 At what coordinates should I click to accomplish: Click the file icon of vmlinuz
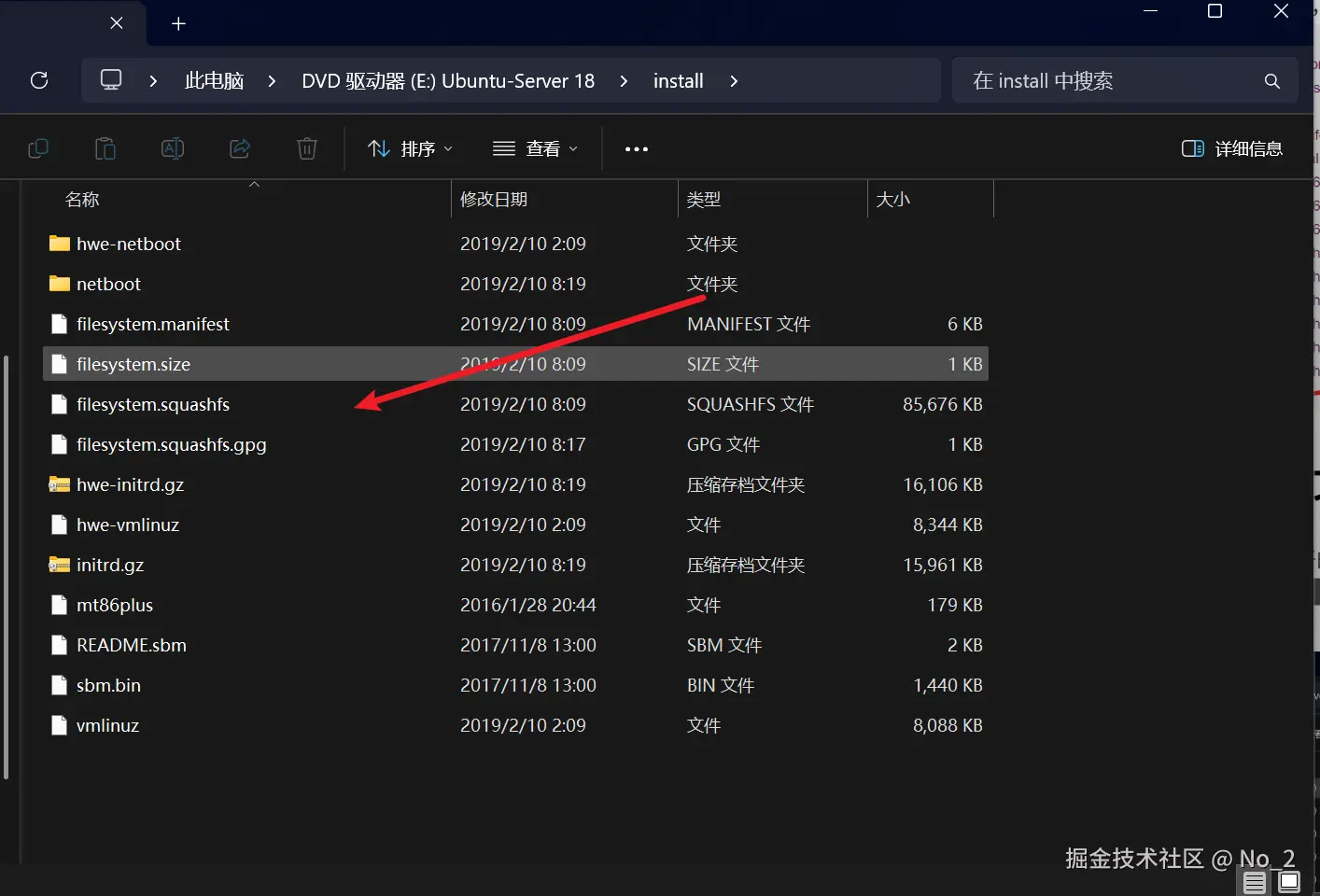(60, 725)
